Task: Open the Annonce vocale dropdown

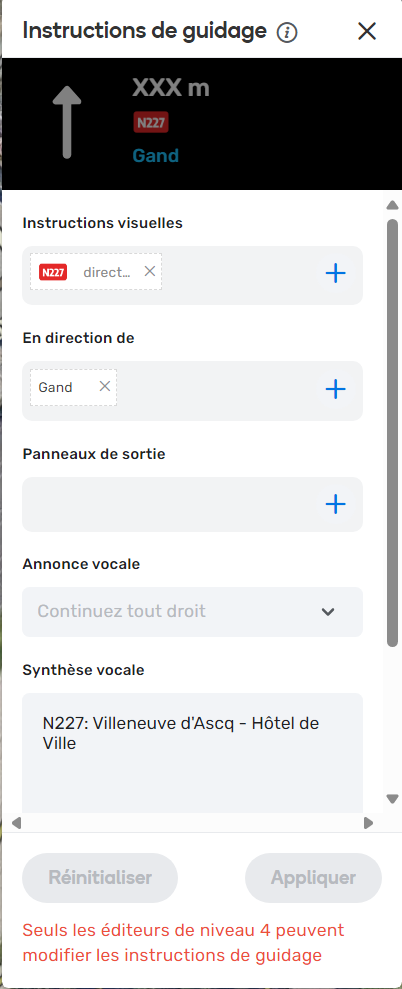Action: pyautogui.click(x=192, y=612)
